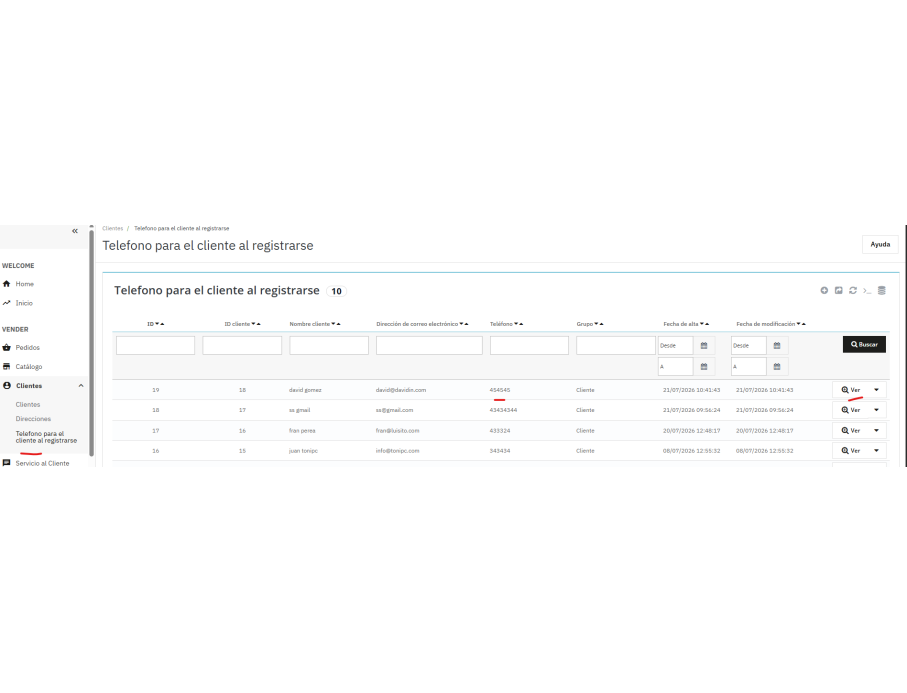
Task: Focus the email address filter input
Action: pos(429,345)
